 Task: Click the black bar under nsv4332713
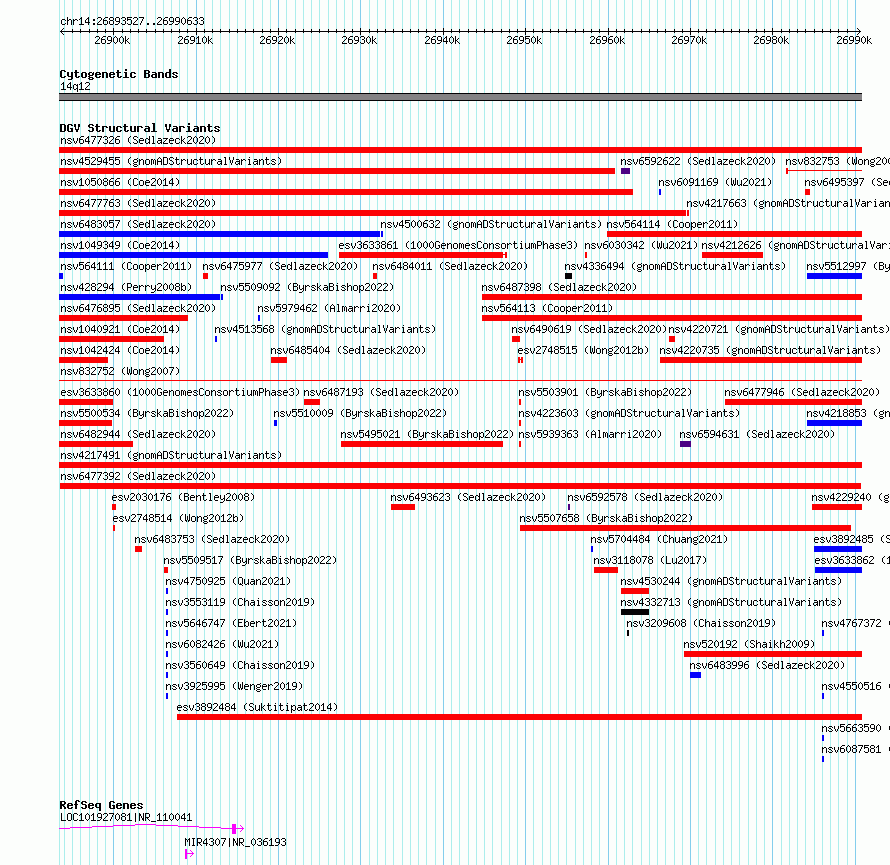point(635,612)
